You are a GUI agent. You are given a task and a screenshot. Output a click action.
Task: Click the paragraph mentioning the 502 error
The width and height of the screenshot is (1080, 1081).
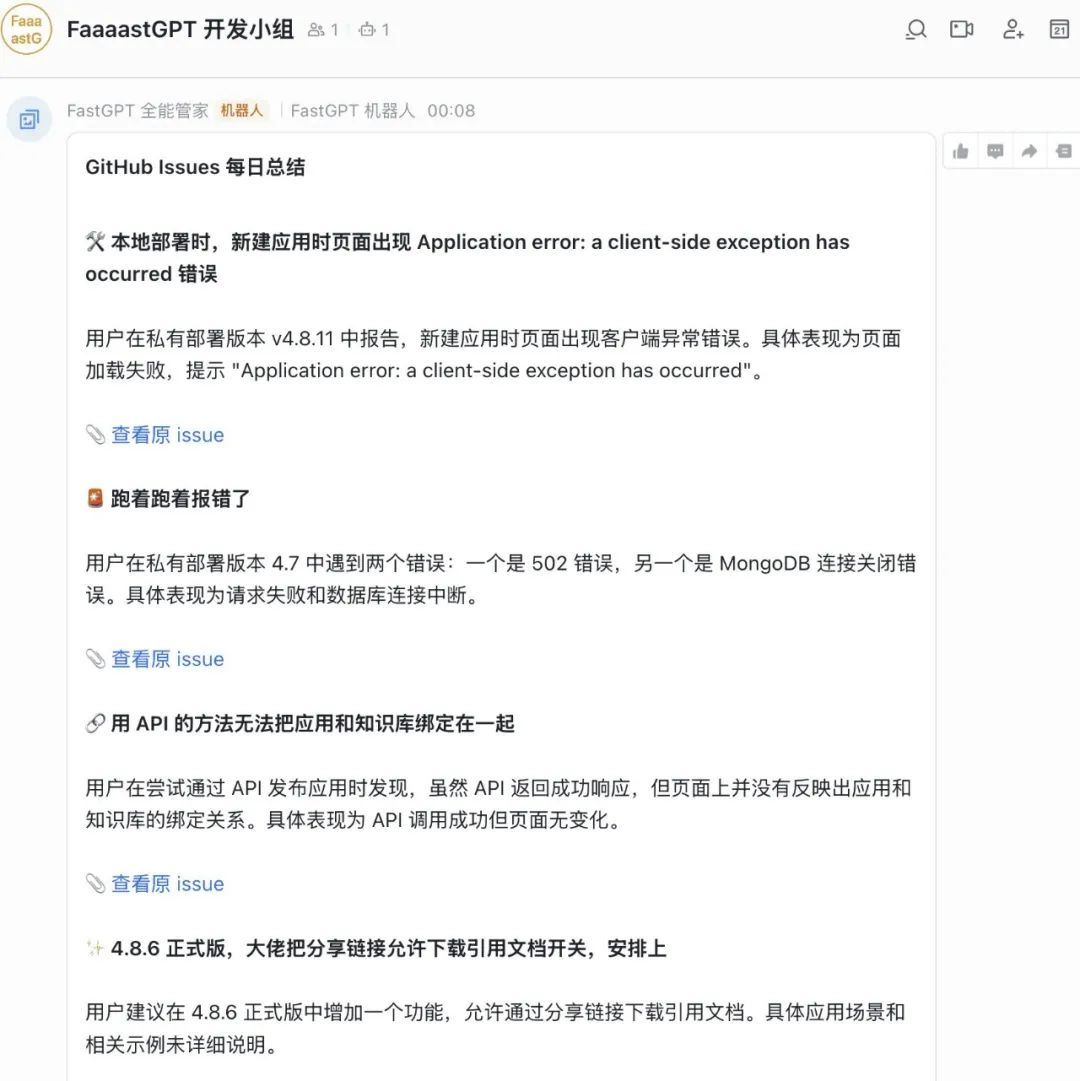pos(500,579)
